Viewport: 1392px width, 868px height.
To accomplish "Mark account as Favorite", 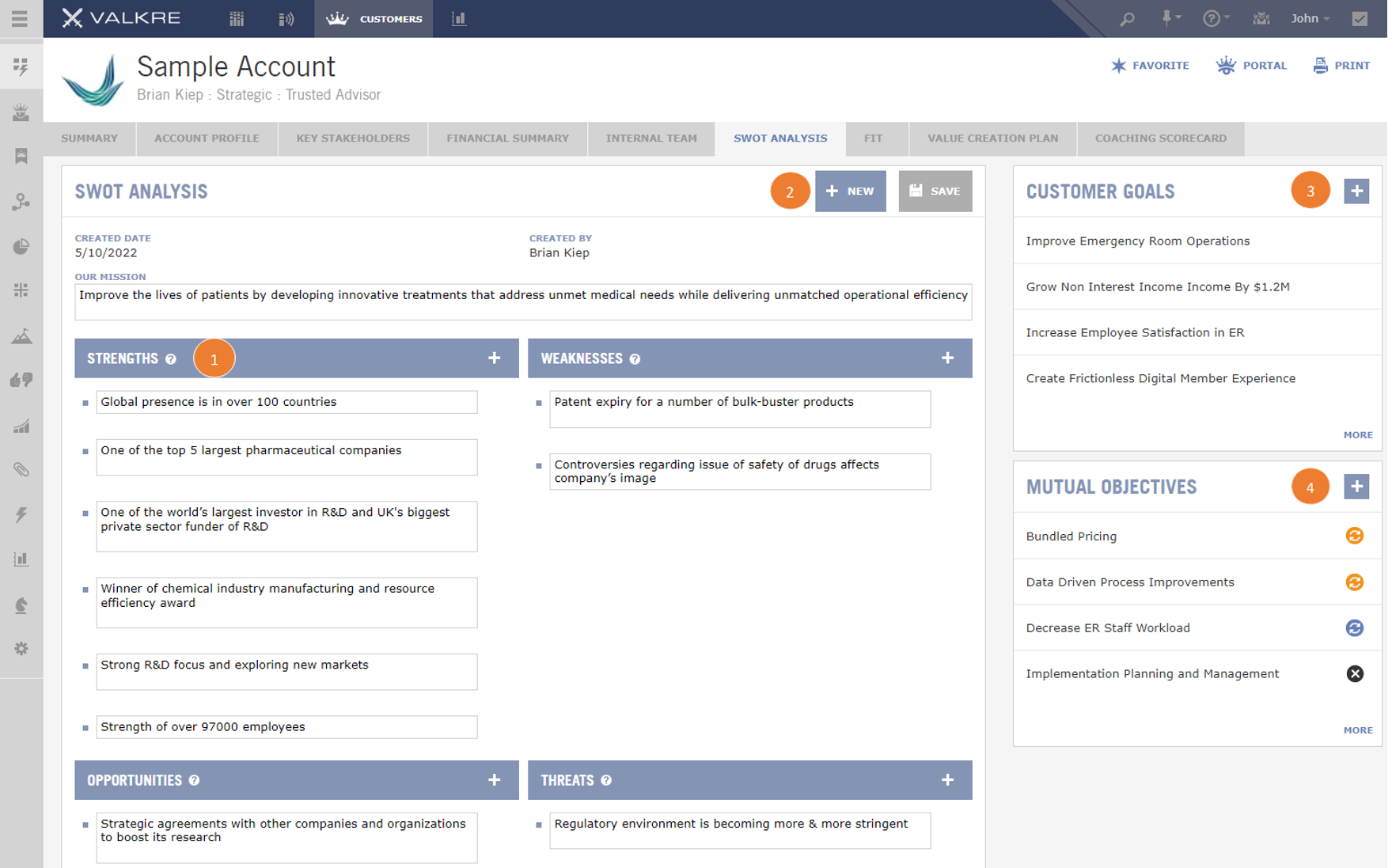I will coord(1150,66).
